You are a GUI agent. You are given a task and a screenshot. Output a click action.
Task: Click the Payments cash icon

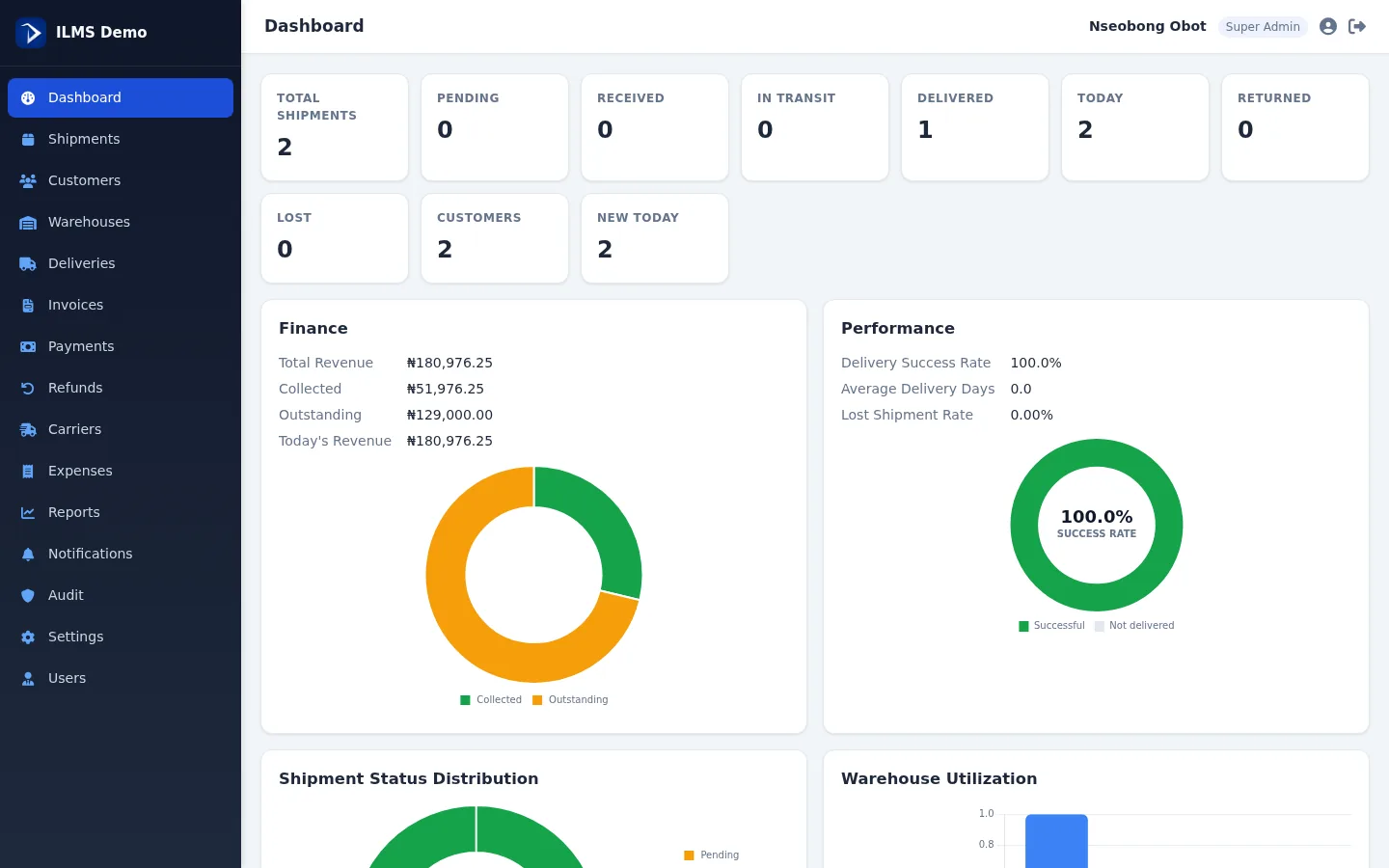28,346
